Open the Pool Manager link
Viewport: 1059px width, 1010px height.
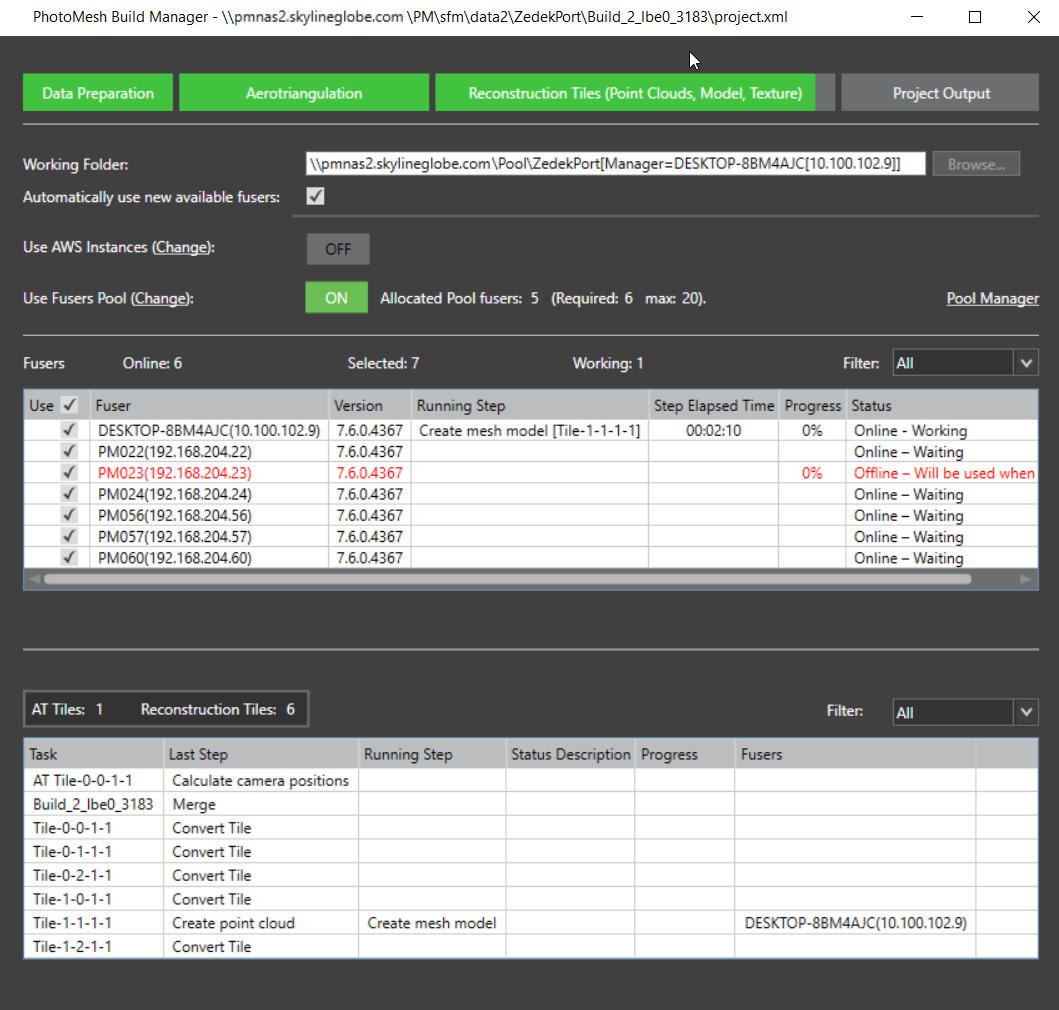click(992, 298)
